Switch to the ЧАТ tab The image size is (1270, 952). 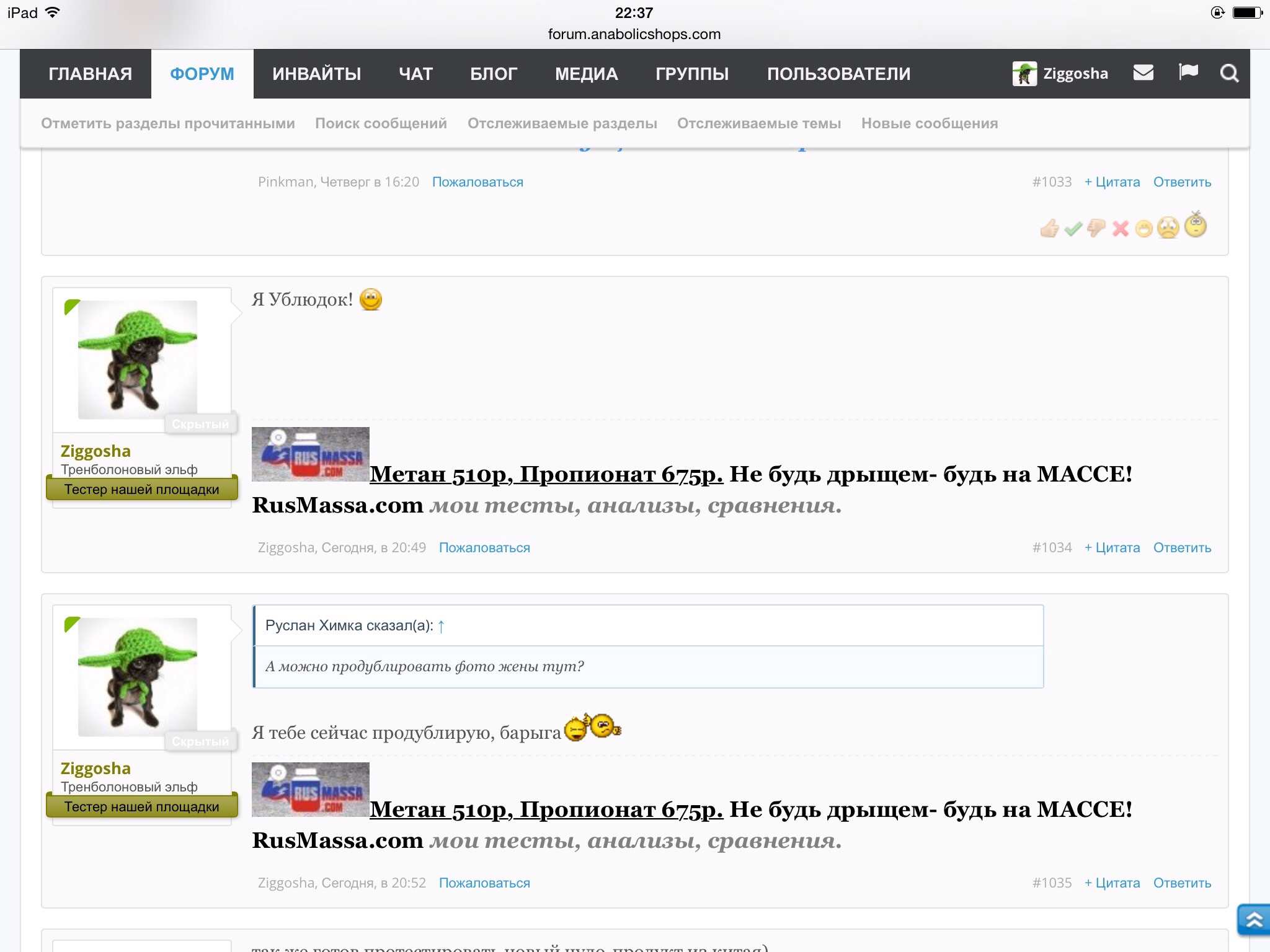[x=416, y=73]
